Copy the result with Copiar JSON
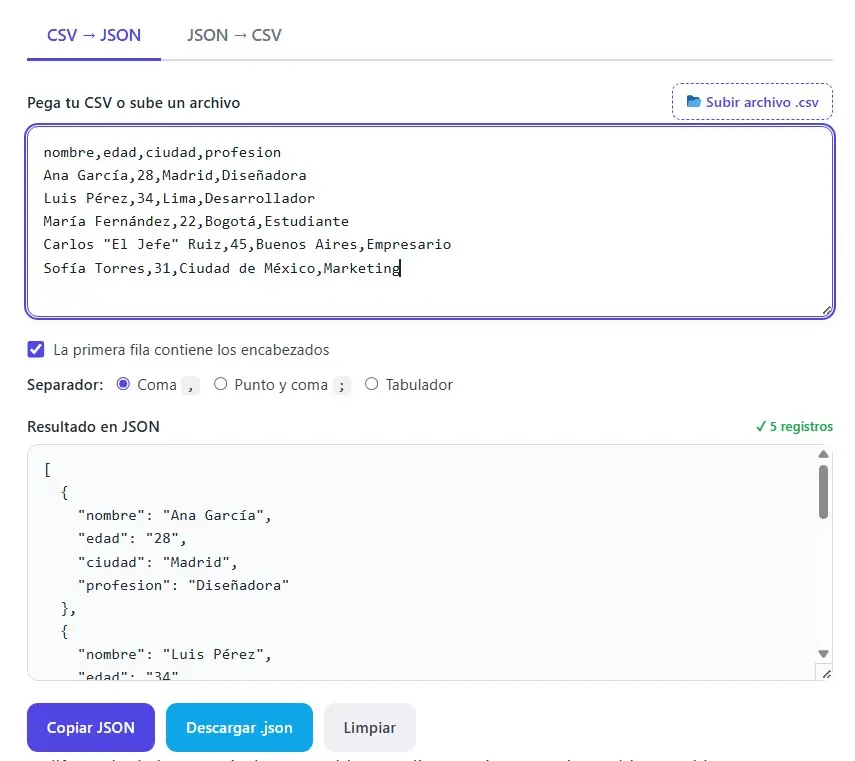Image resolution: width=855 pixels, height=761 pixels. 91,727
